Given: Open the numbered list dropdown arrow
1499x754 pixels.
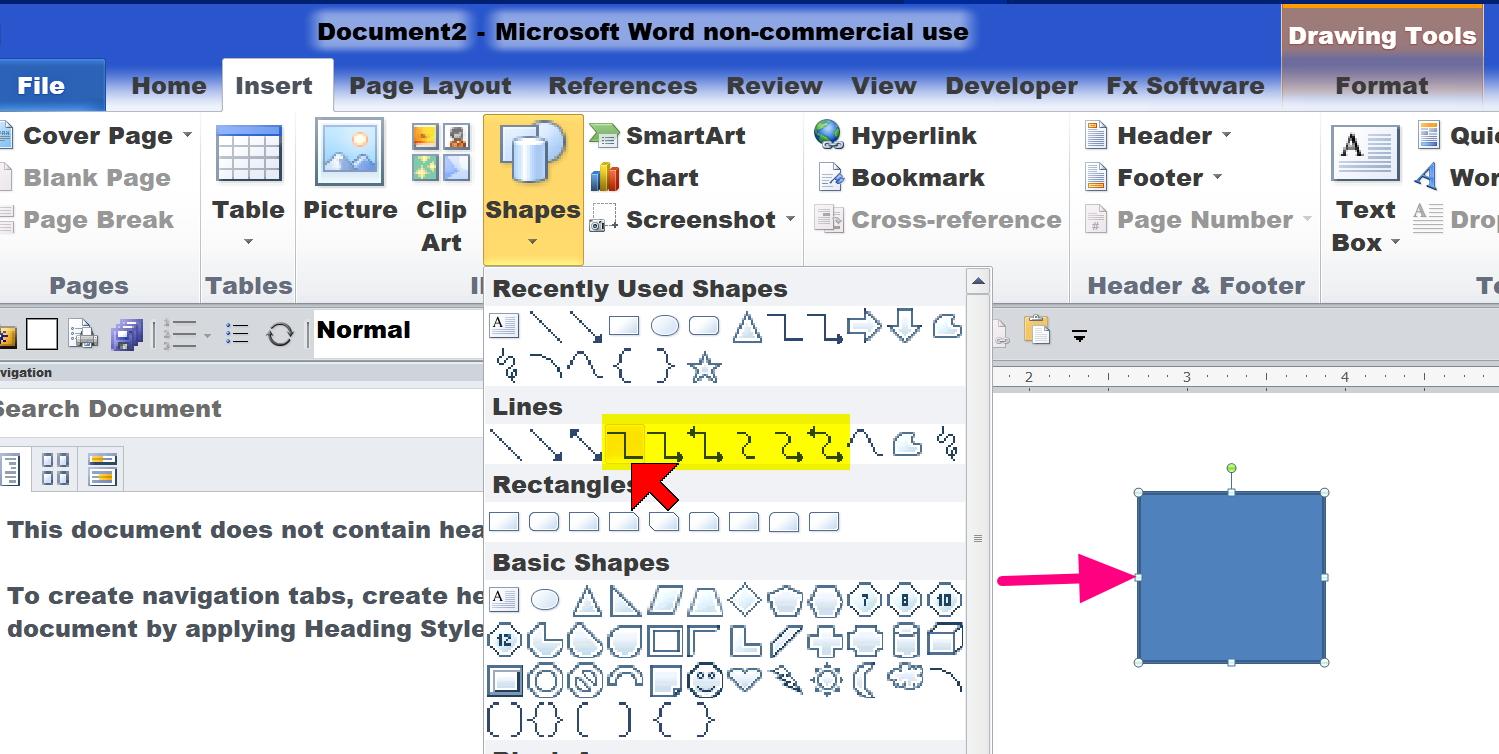Looking at the screenshot, I should point(207,334).
